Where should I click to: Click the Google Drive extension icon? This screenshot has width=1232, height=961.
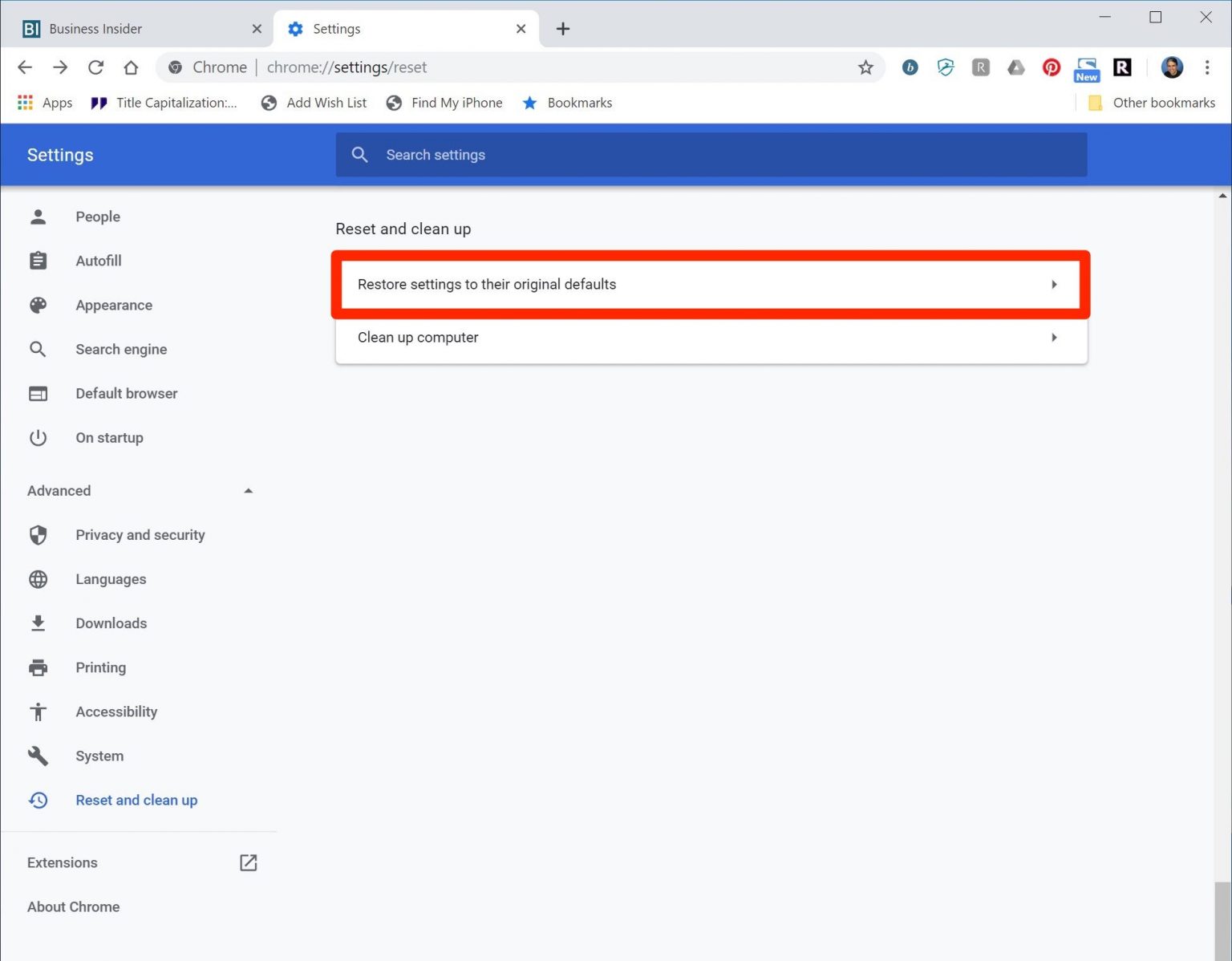[x=1015, y=67]
